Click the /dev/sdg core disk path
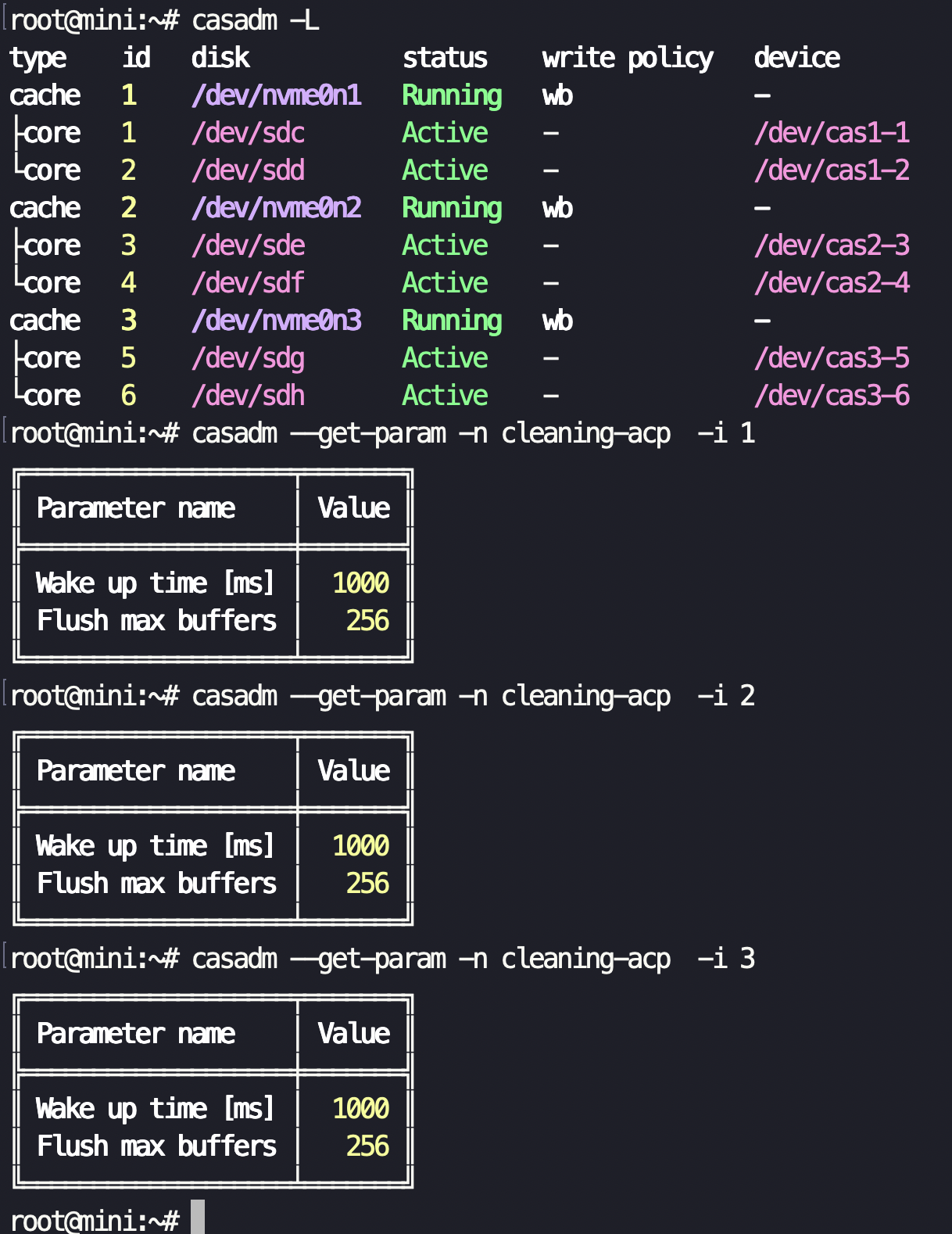Image resolution: width=952 pixels, height=1234 pixels. [x=249, y=358]
